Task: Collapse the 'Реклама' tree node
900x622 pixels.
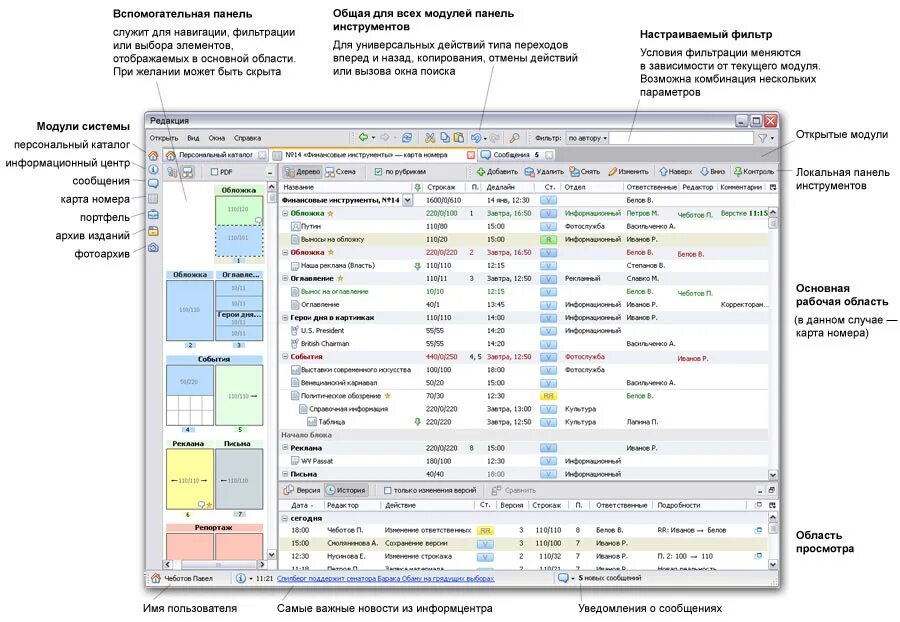Action: click(x=285, y=448)
